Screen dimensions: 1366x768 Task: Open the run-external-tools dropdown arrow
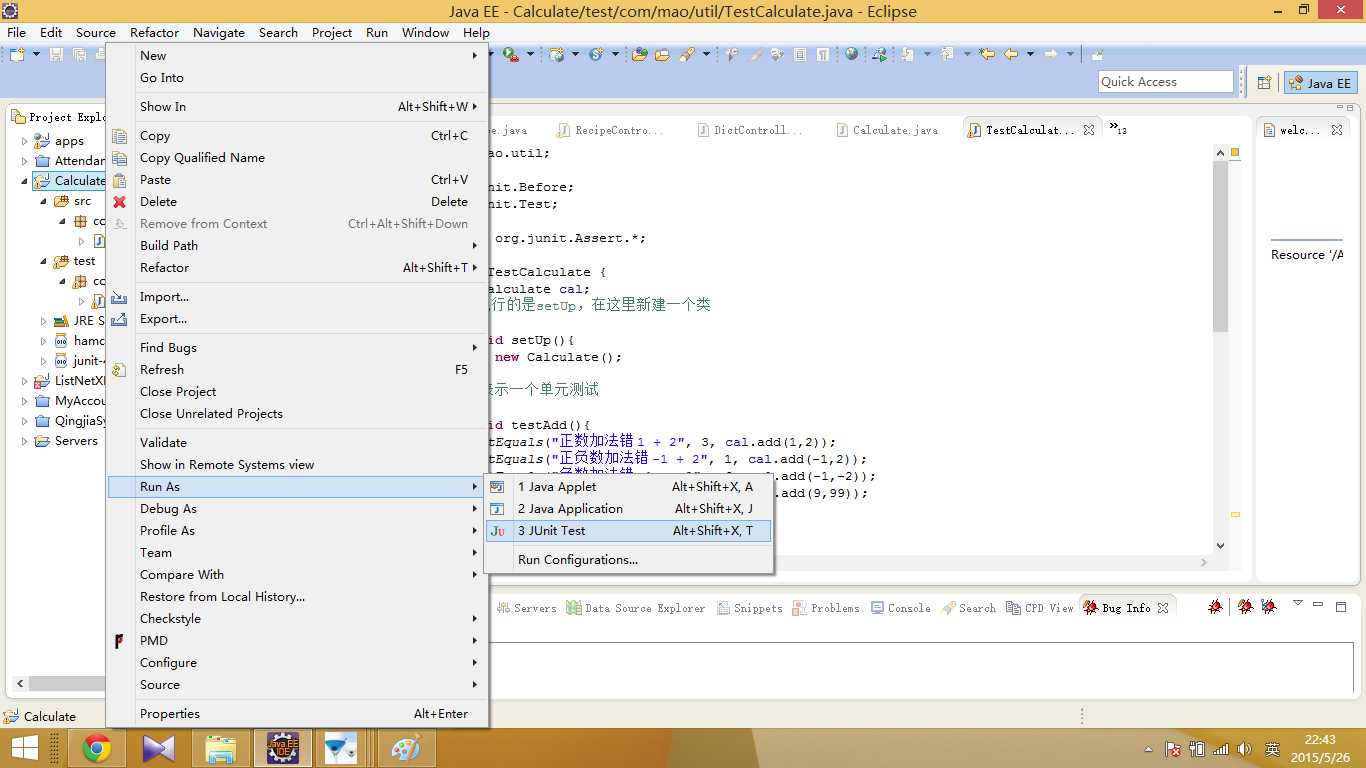[x=529, y=55]
